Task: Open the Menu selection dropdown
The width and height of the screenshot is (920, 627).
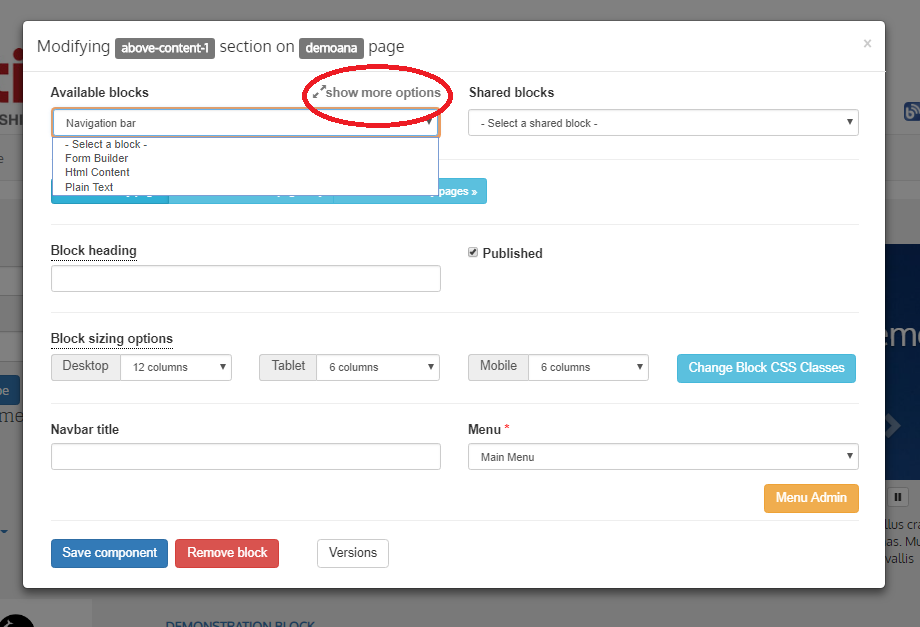Action: point(663,457)
